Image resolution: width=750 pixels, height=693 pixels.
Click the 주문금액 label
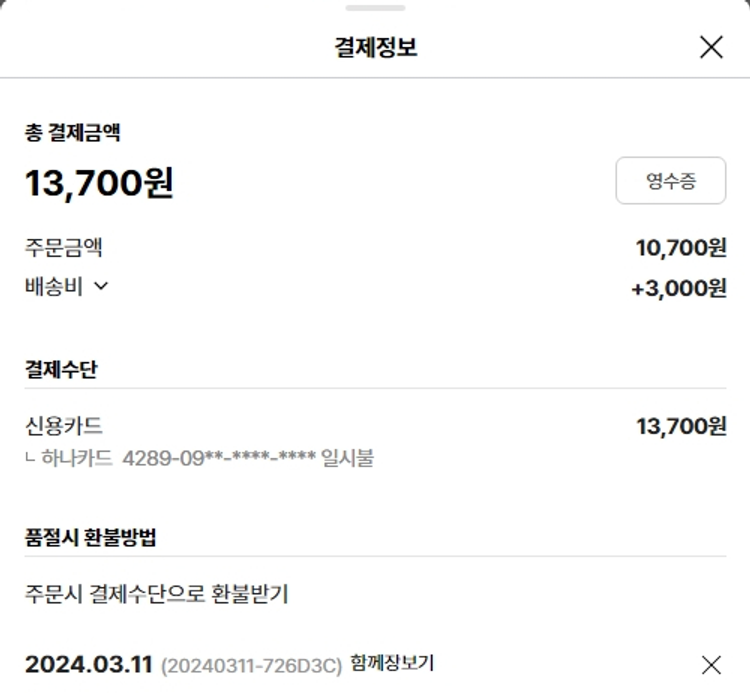64,247
